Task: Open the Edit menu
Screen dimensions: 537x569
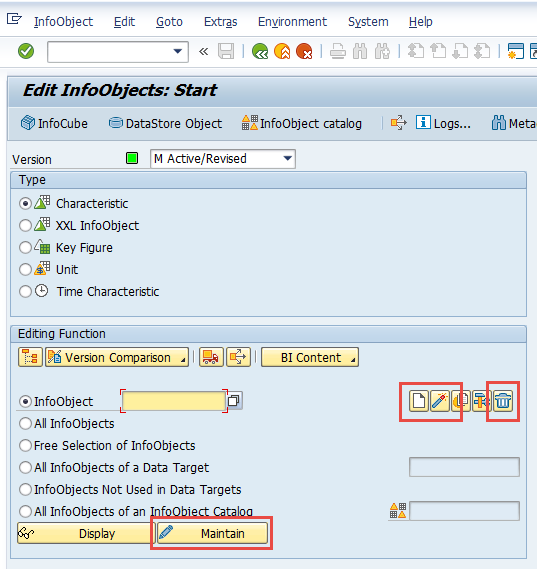Action: coord(124,22)
